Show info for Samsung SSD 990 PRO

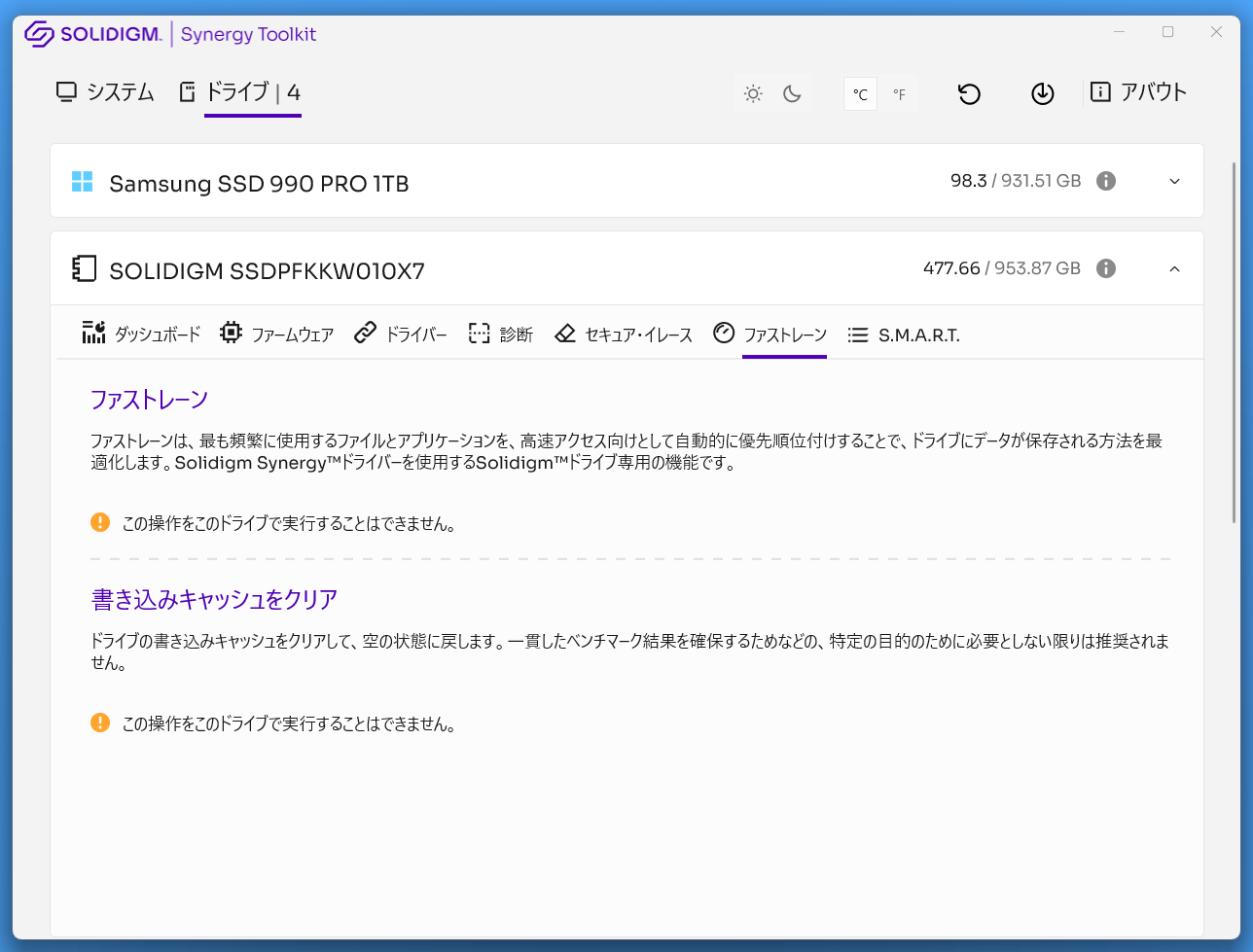(1106, 181)
